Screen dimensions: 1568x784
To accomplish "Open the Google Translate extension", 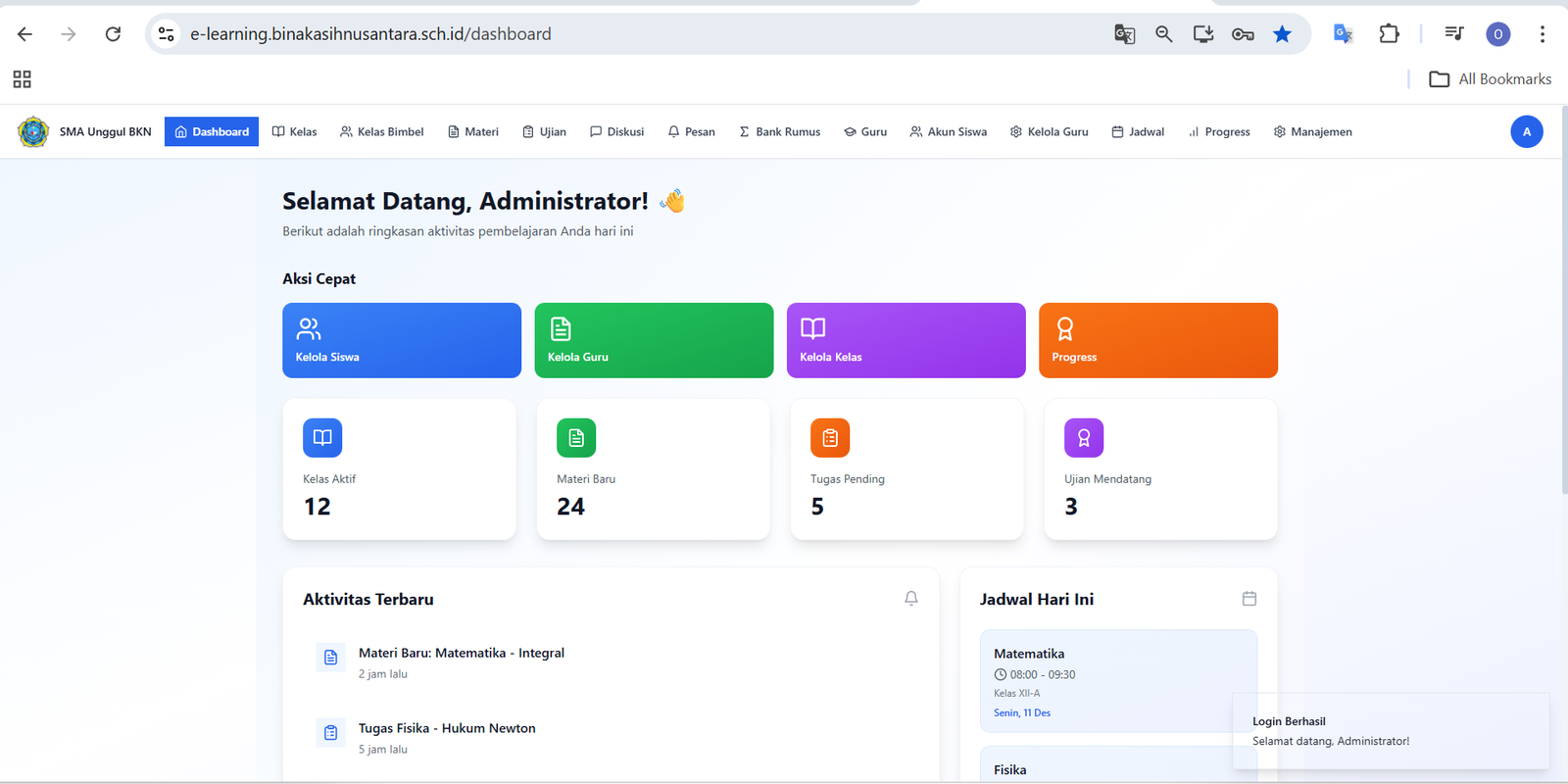I will [x=1344, y=34].
